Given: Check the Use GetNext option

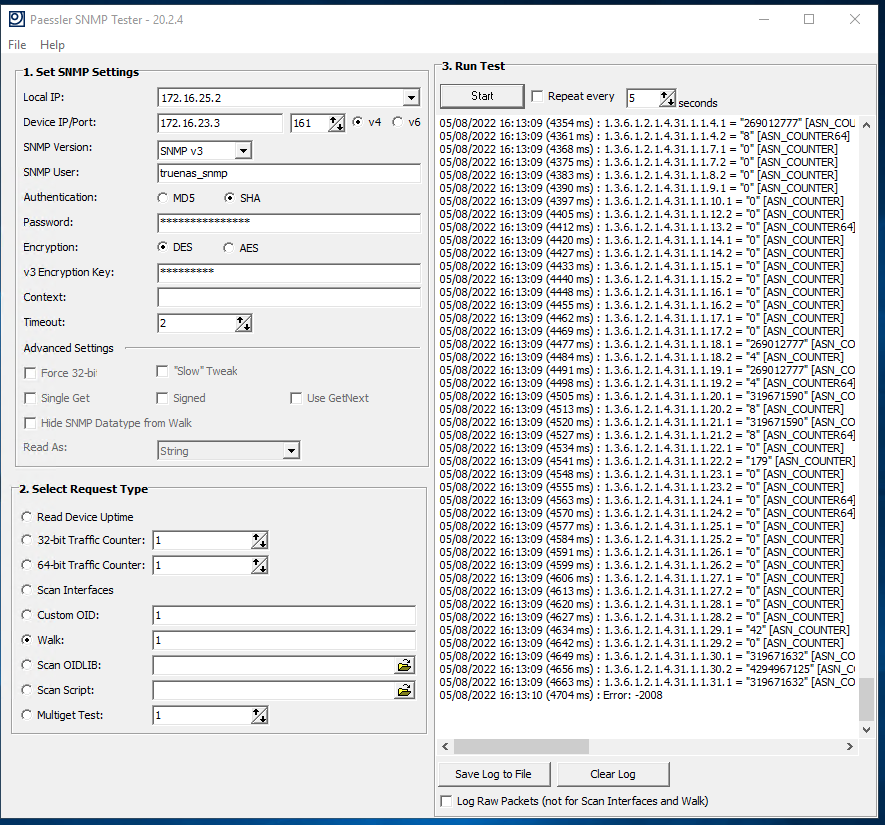Looking at the screenshot, I should tap(296, 398).
